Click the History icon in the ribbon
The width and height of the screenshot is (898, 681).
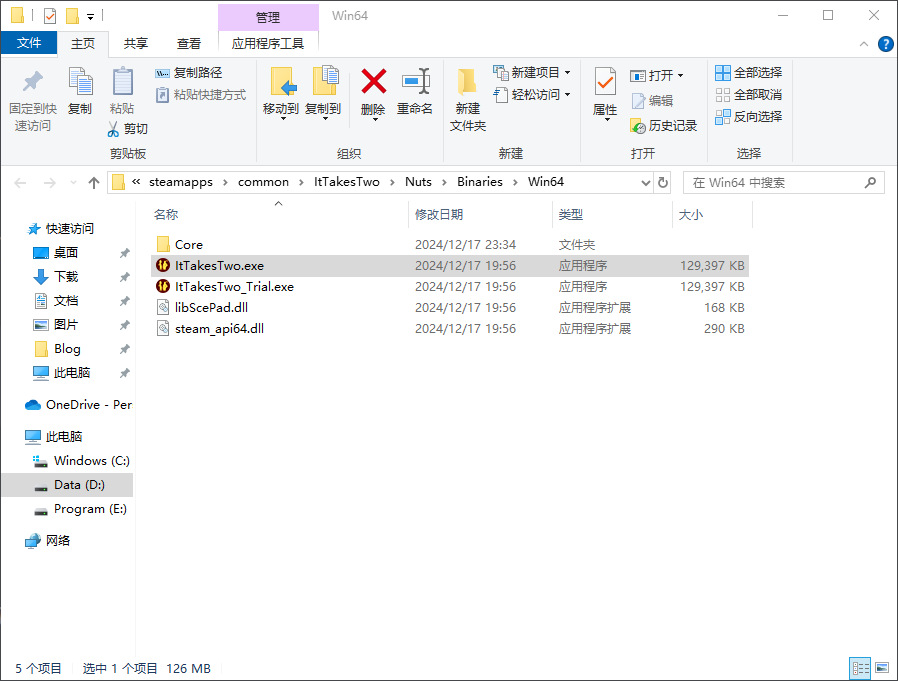638,125
